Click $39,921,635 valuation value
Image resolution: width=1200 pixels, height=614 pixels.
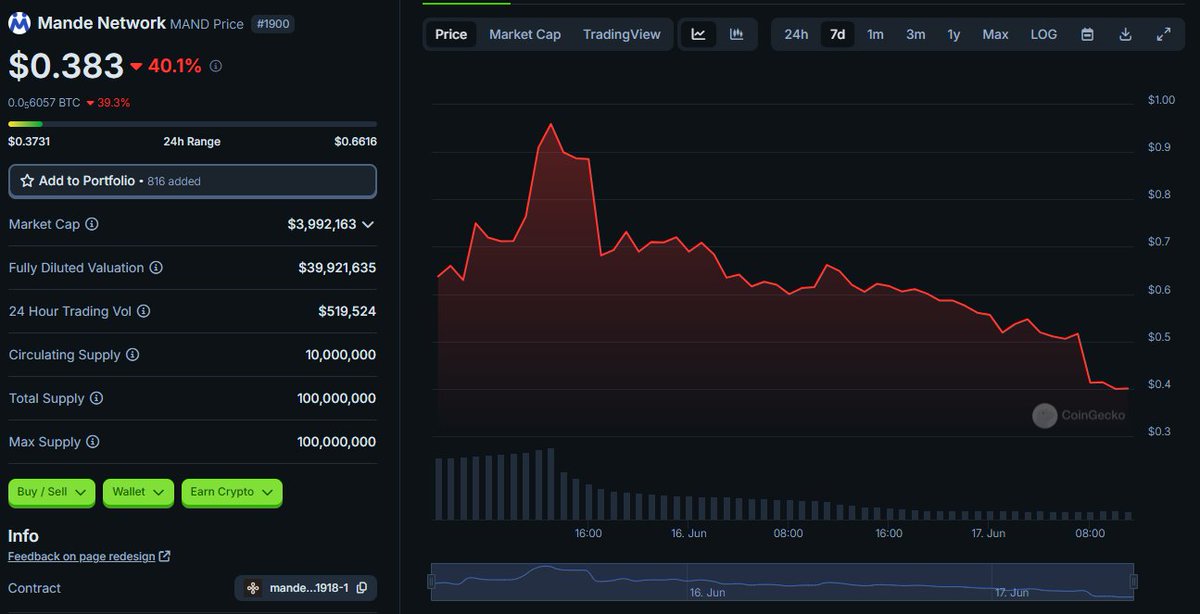point(337,268)
